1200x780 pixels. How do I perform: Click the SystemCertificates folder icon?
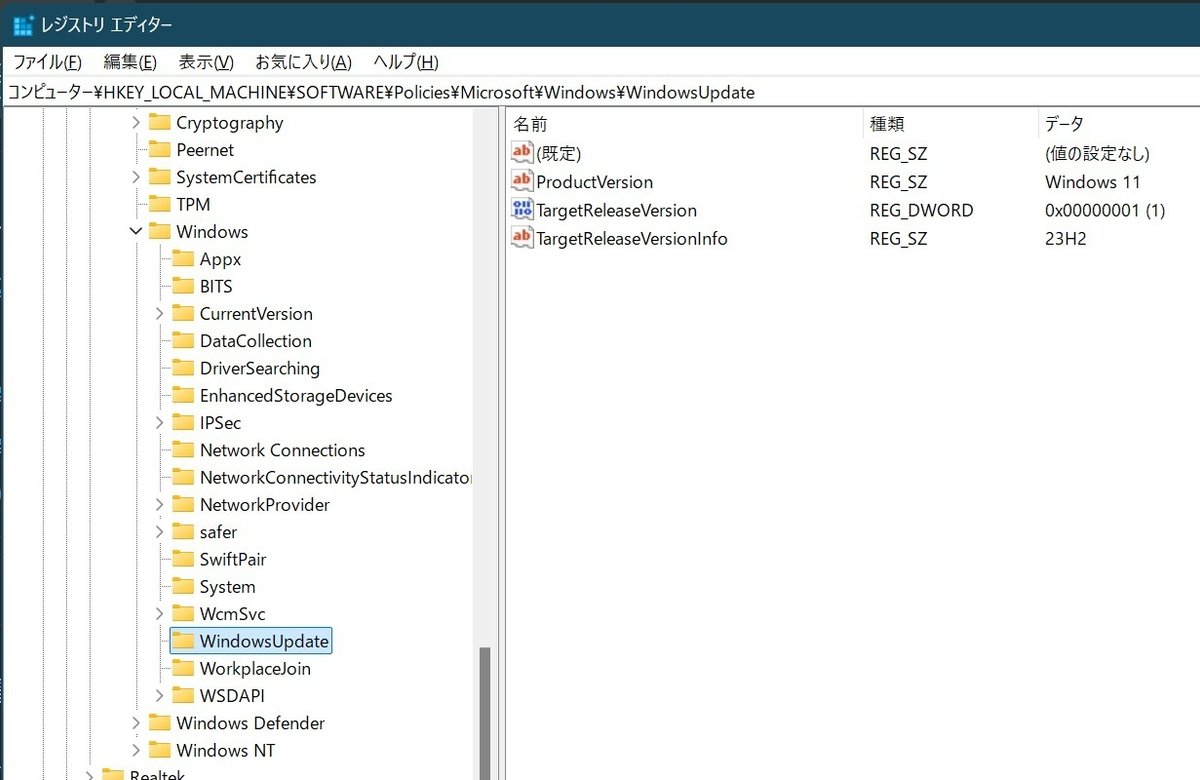tap(160, 177)
